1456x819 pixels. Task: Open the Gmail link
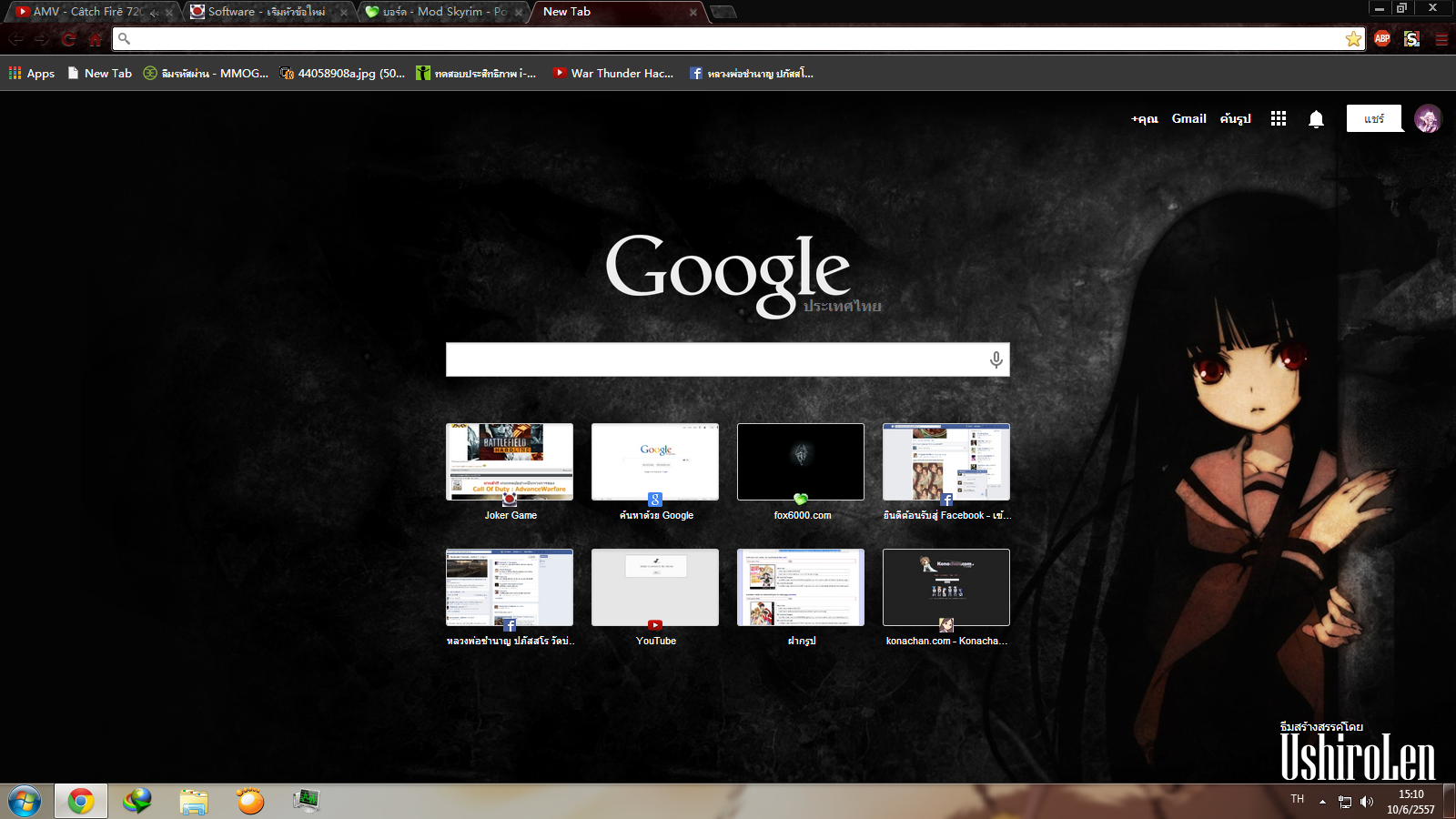coord(1189,118)
